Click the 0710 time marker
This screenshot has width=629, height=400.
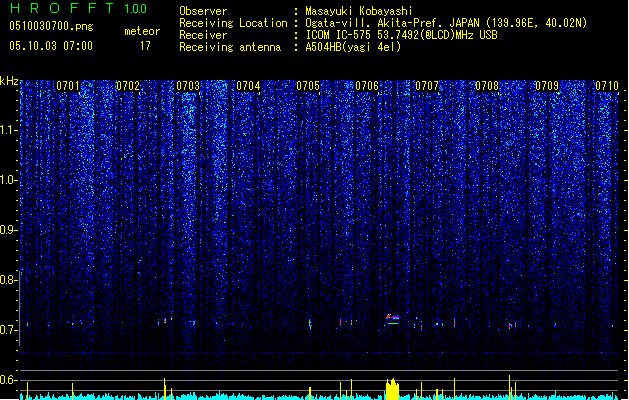tap(607, 86)
